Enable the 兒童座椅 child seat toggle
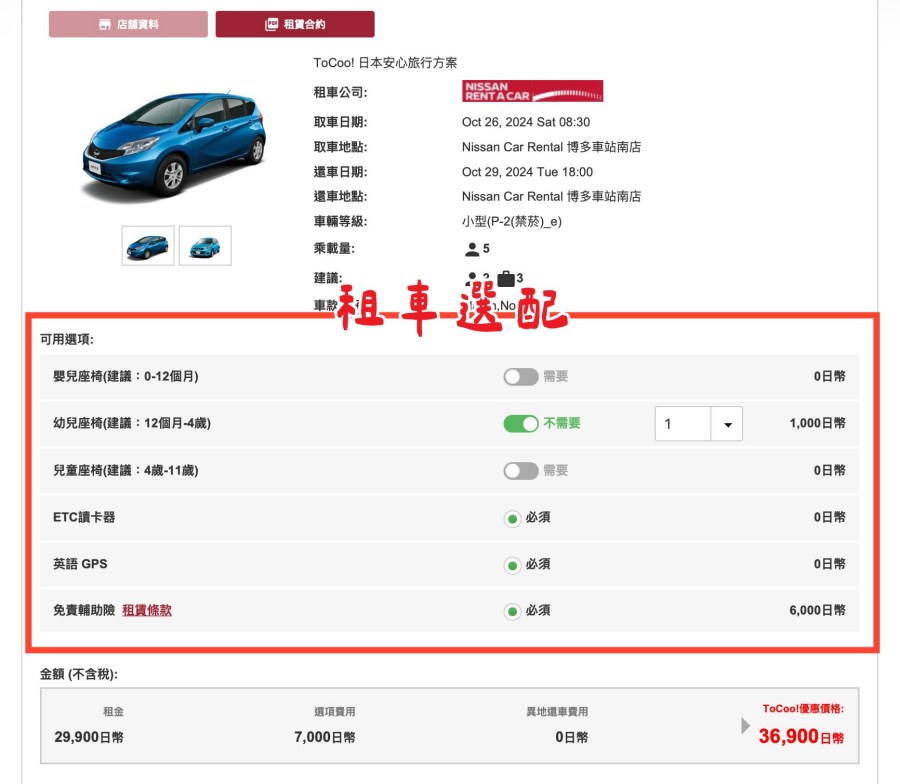 (521, 471)
